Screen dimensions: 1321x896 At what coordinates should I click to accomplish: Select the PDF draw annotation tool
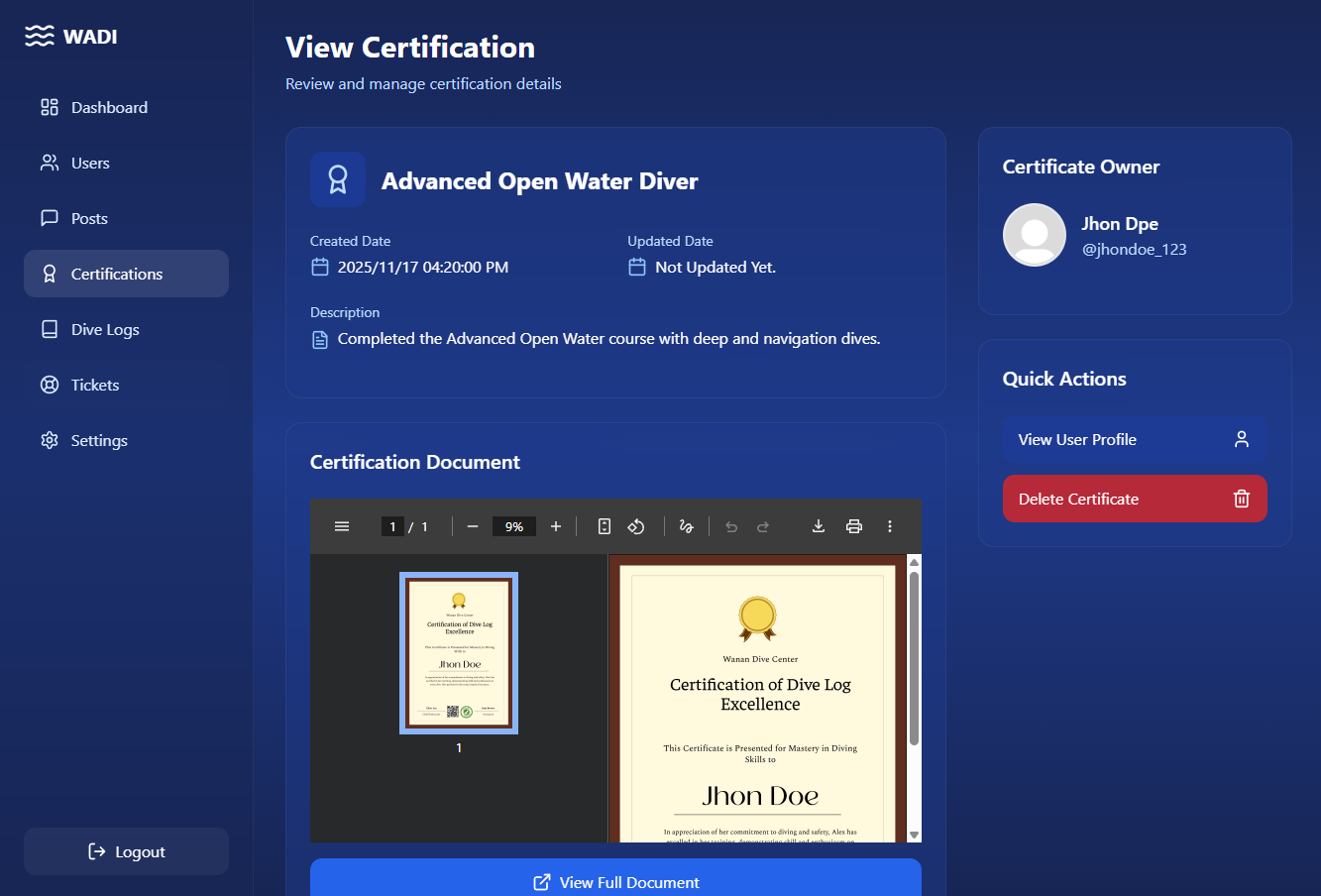tap(686, 526)
